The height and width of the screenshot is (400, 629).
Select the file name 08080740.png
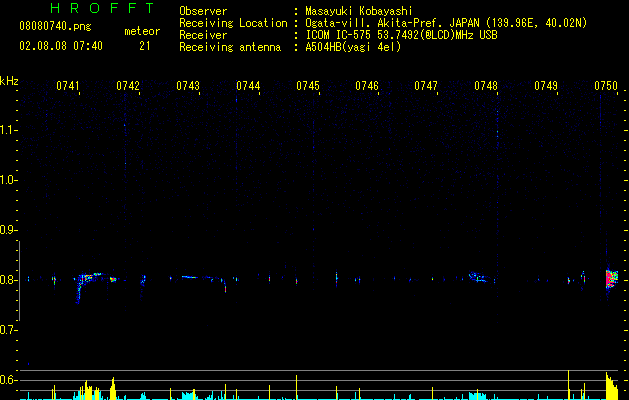point(55,26)
